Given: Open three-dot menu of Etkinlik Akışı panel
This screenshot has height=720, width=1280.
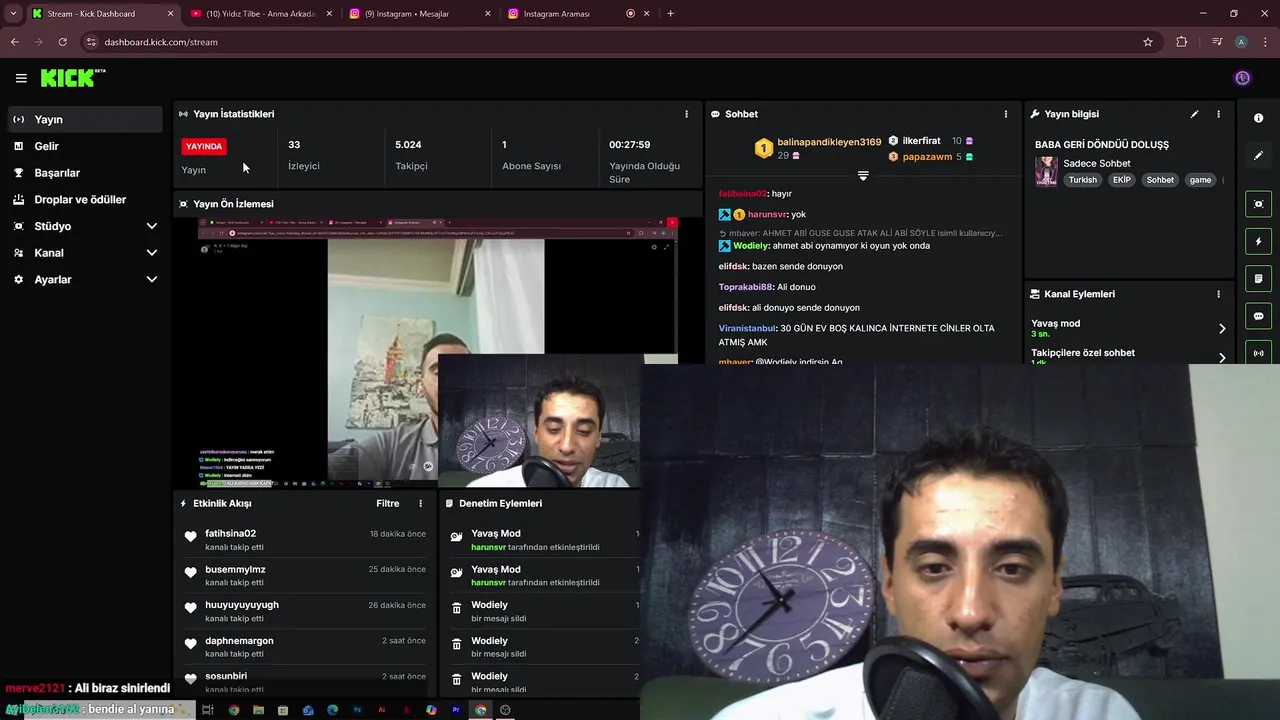Looking at the screenshot, I should click(420, 504).
